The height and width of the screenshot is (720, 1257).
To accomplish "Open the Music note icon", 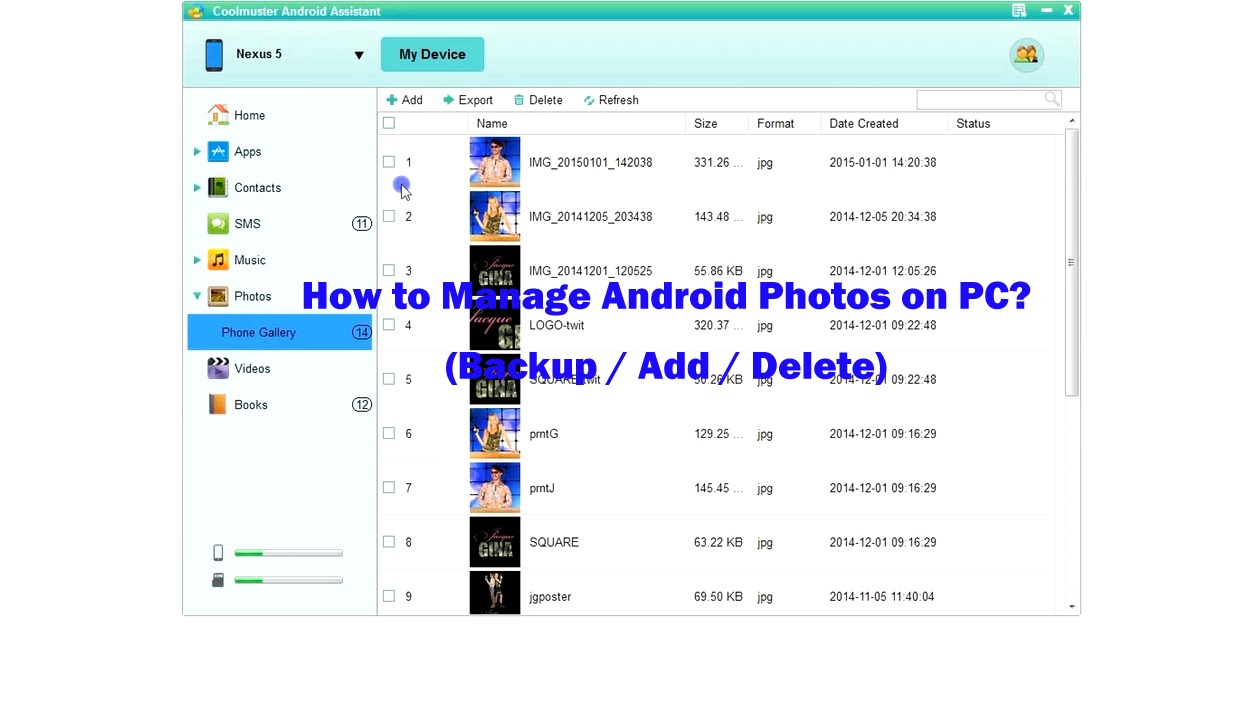I will coord(218,260).
